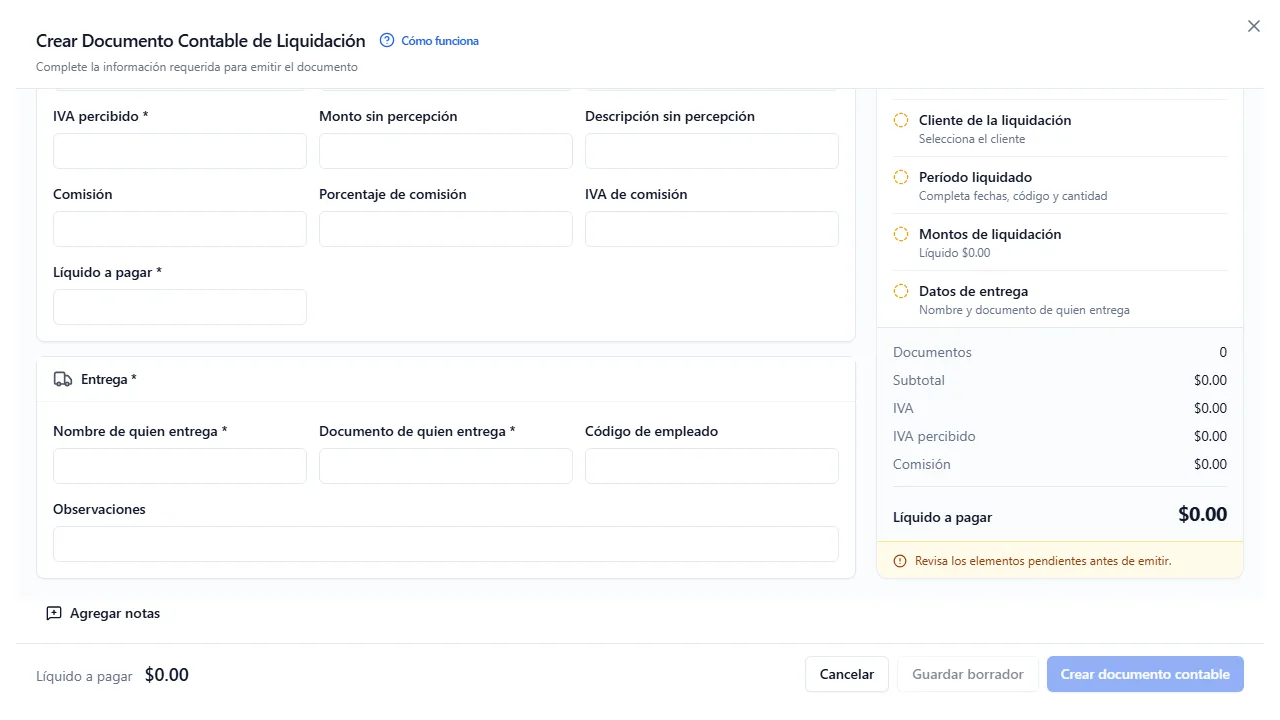
Task: Click Crear documento contable button
Action: pos(1145,674)
